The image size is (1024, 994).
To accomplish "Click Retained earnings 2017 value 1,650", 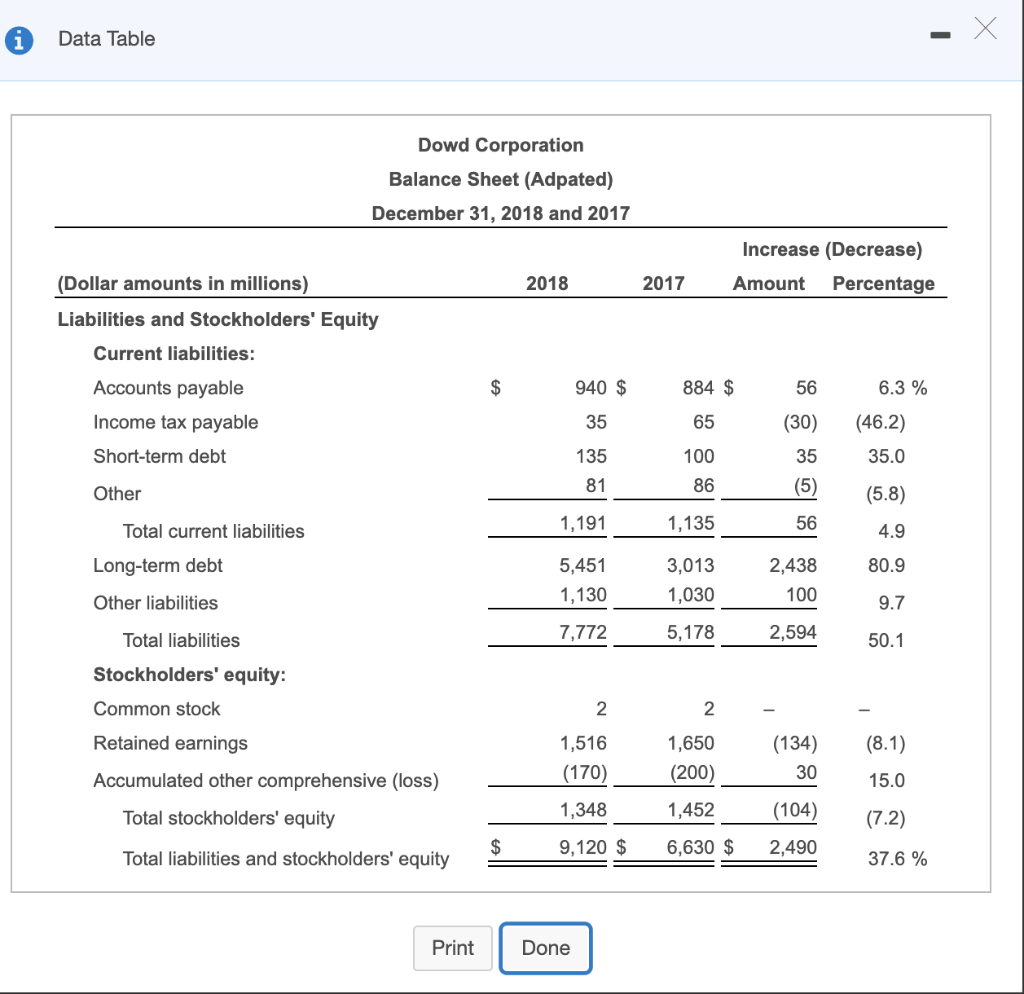I will click(691, 743).
